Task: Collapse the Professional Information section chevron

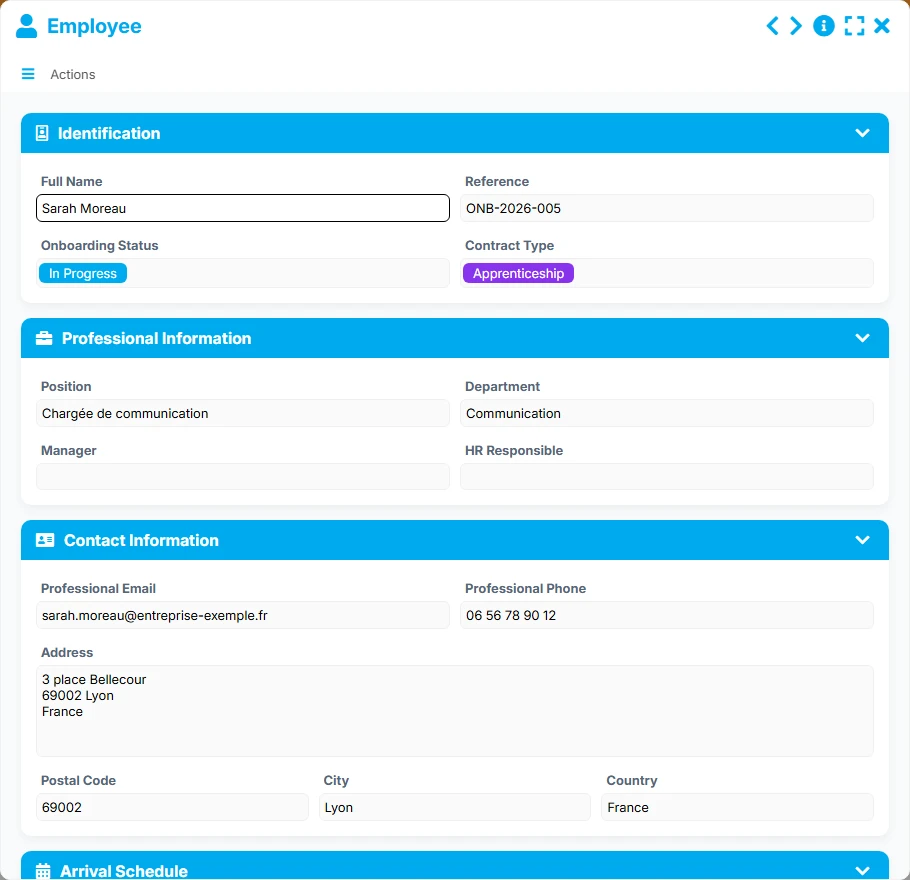Action: coord(862,338)
